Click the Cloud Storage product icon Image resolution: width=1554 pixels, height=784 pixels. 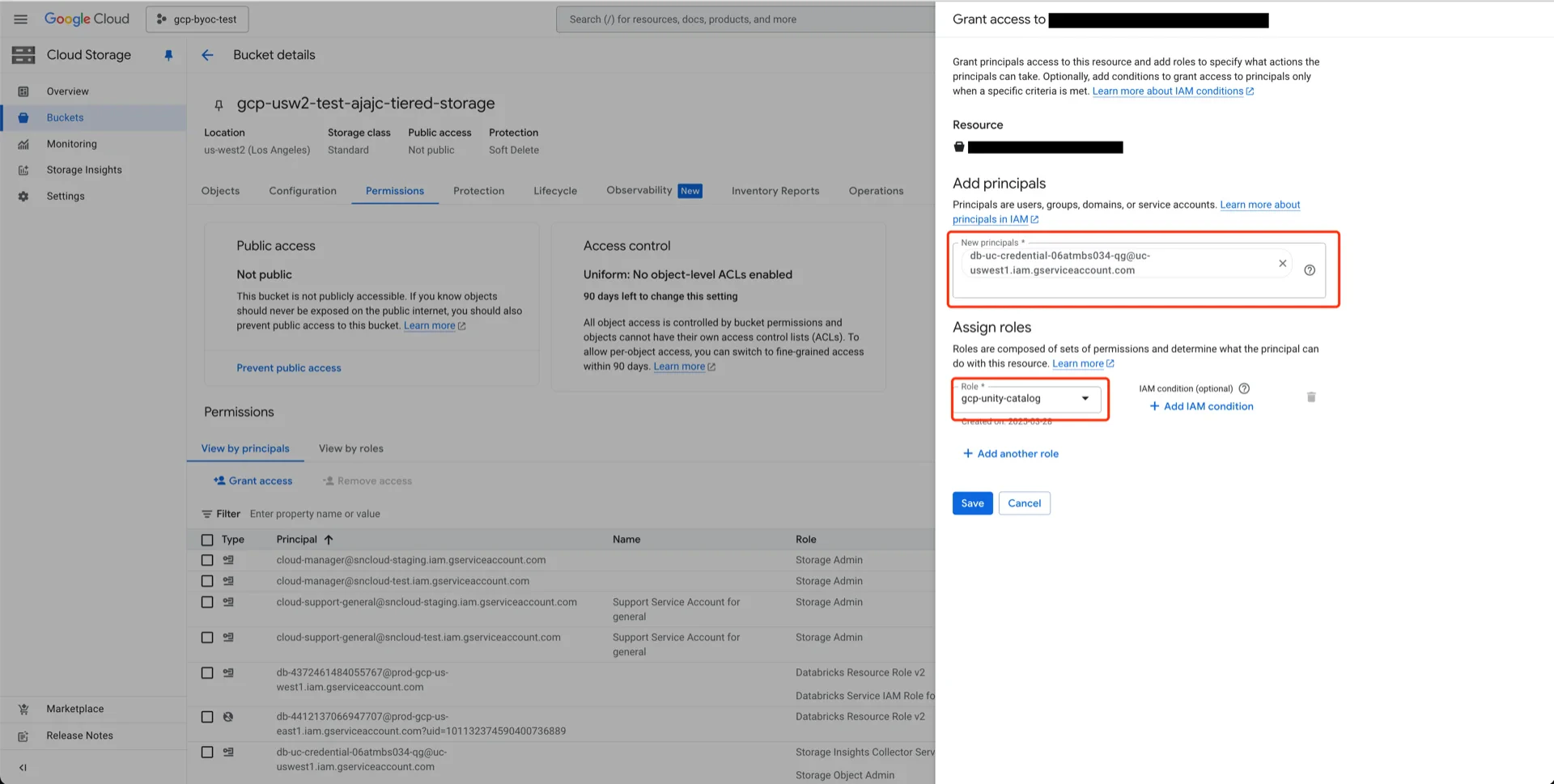pyautogui.click(x=23, y=55)
